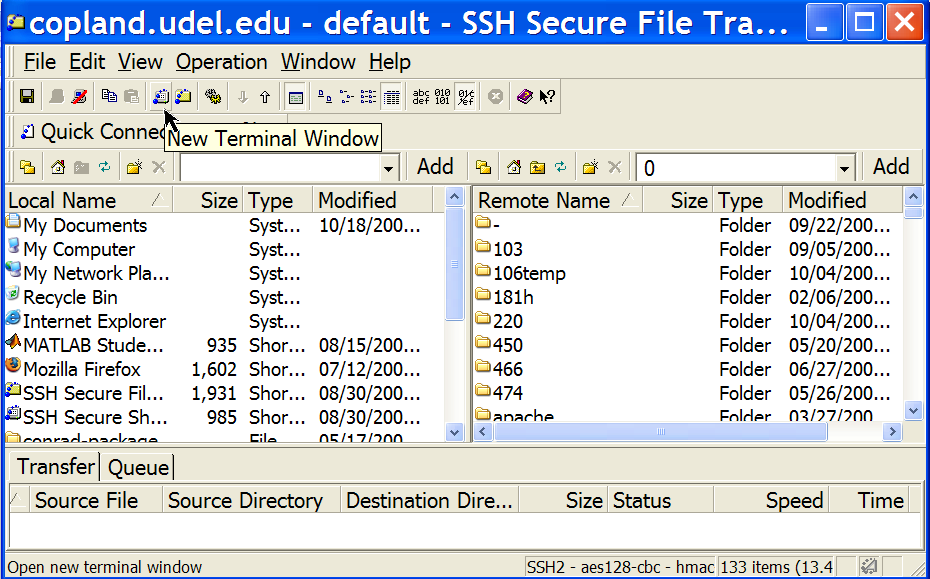Open the Operation menu
Screen dimensions: 930x579
click(x=221, y=62)
